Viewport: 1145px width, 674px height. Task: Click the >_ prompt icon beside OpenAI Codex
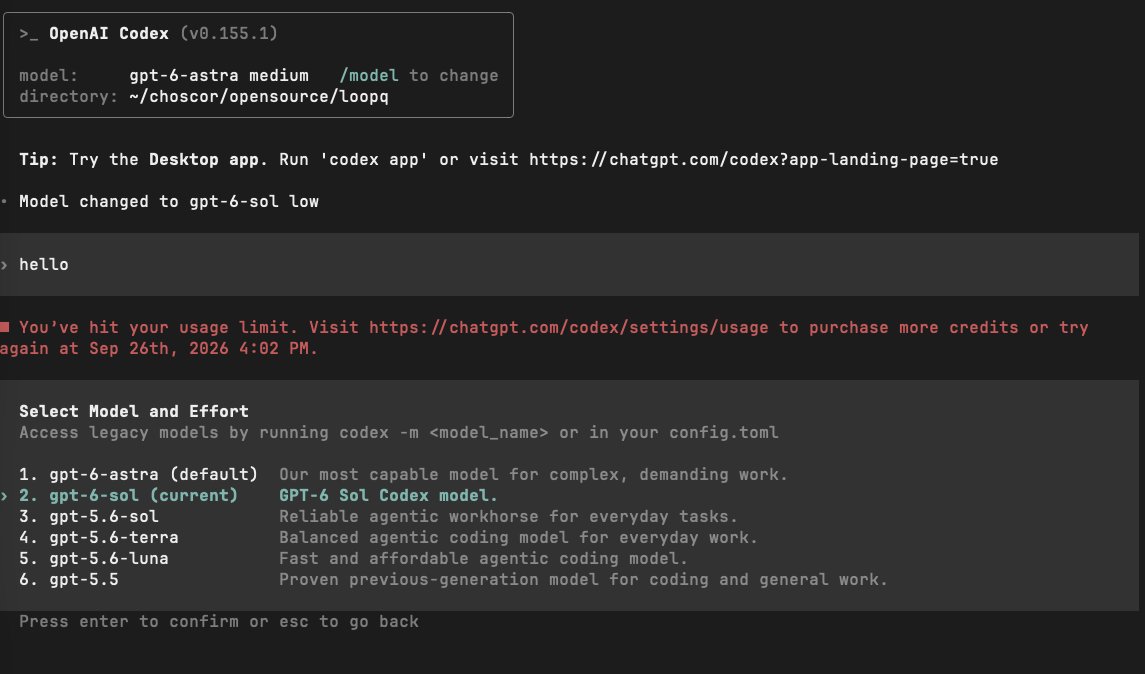pos(28,34)
